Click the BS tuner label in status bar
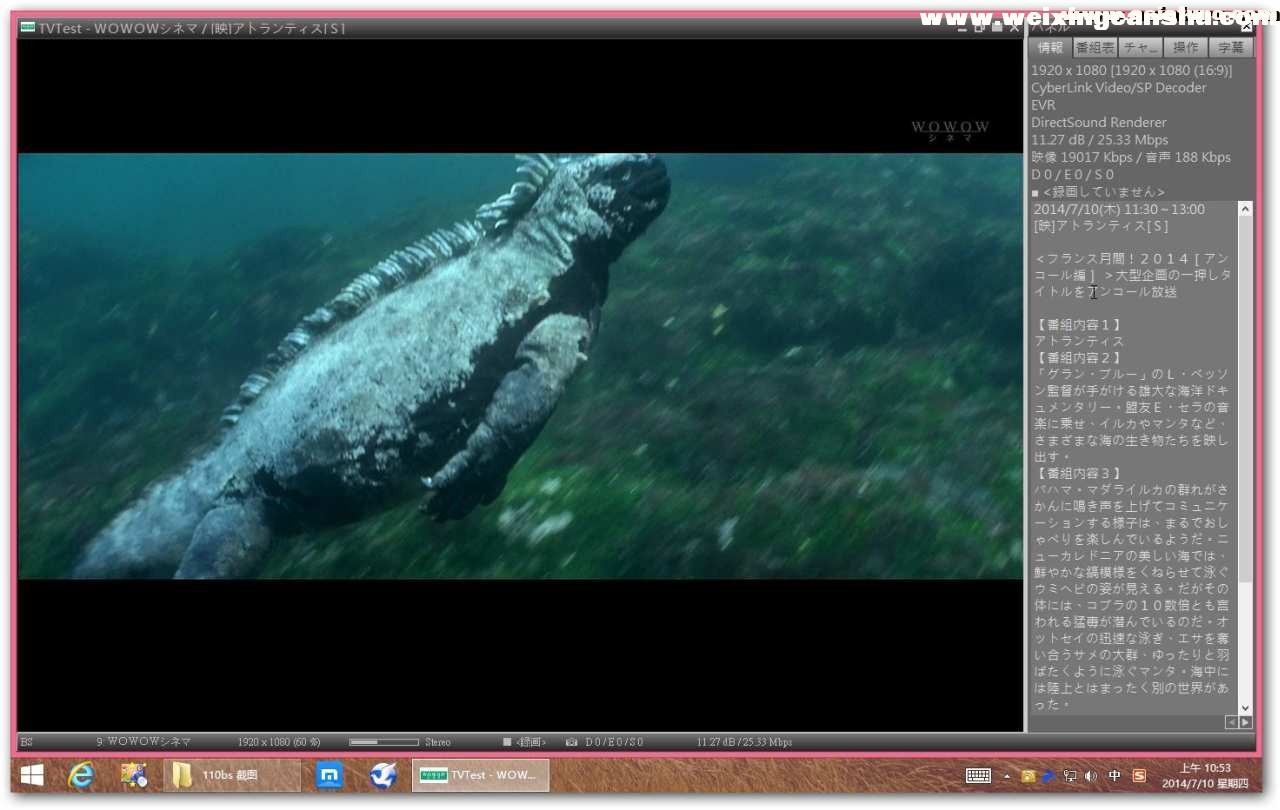Viewport: 1280px width, 810px height. click(27, 742)
